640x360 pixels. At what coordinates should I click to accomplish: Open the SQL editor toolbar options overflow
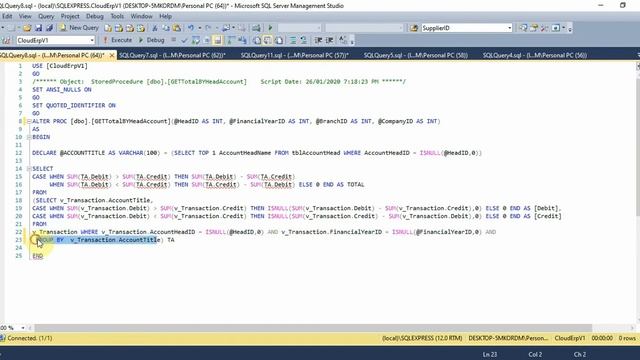tap(352, 41)
